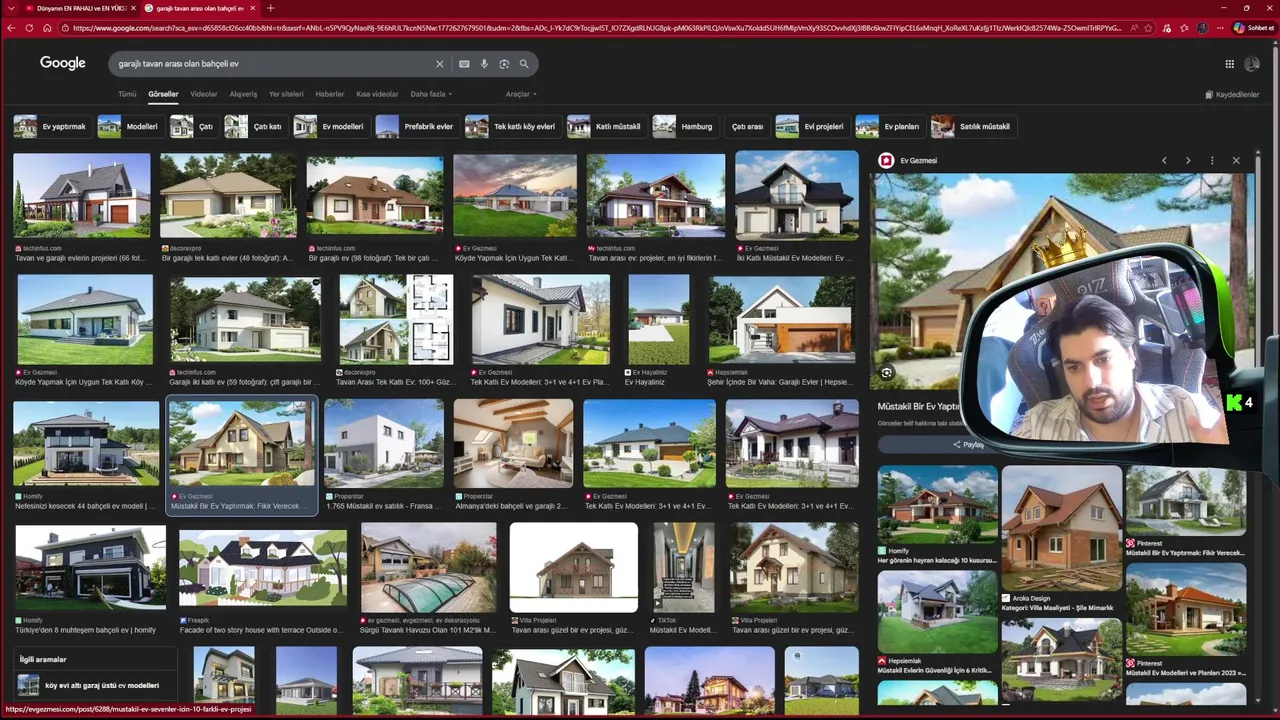Select the Katlı müstakil filter chip
This screenshot has width=1280, height=720.
[x=605, y=127]
